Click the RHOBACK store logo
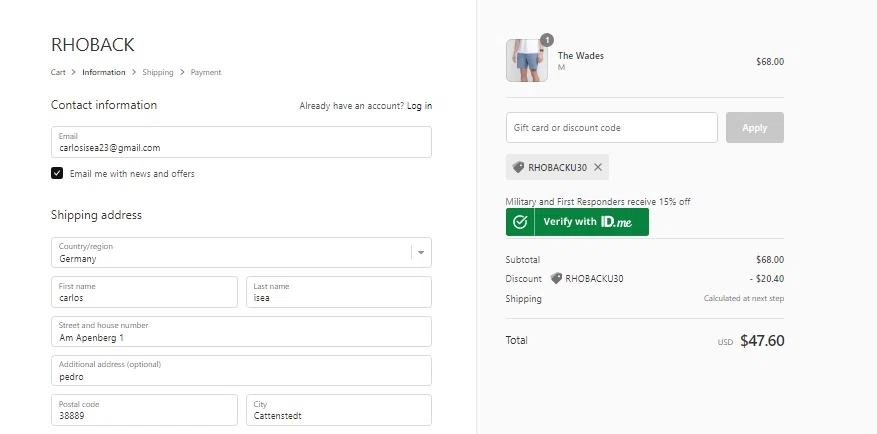This screenshot has height=434, width=877. [x=93, y=45]
